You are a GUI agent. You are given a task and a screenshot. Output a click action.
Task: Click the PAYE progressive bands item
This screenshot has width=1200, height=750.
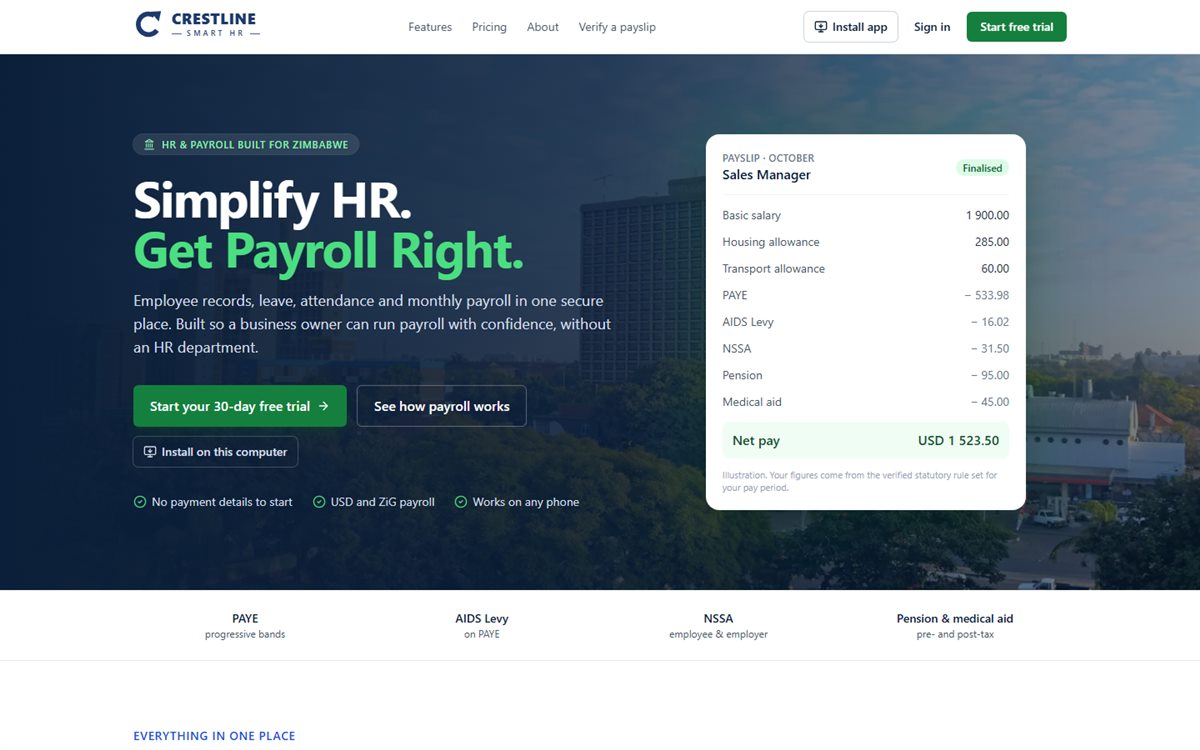245,626
